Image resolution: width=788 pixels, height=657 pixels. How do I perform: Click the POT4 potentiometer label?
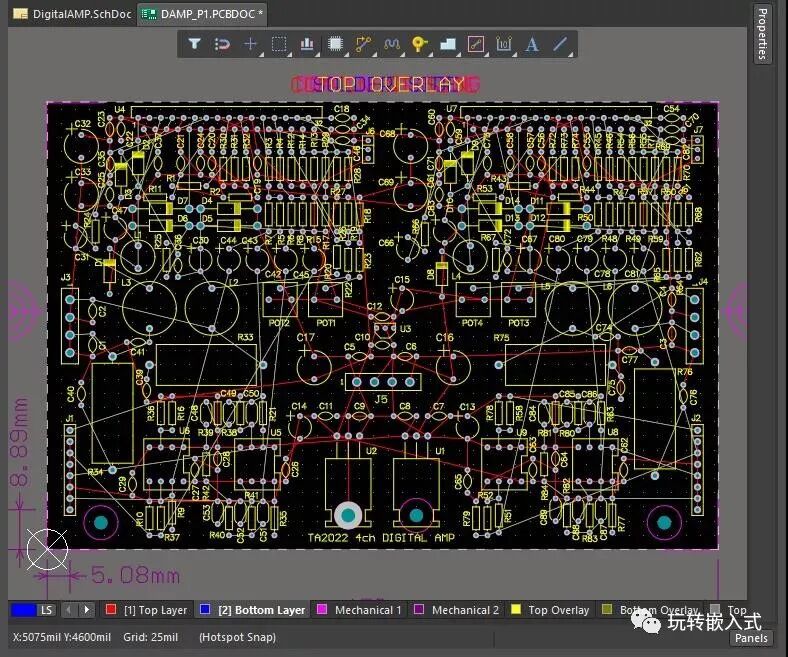472,323
